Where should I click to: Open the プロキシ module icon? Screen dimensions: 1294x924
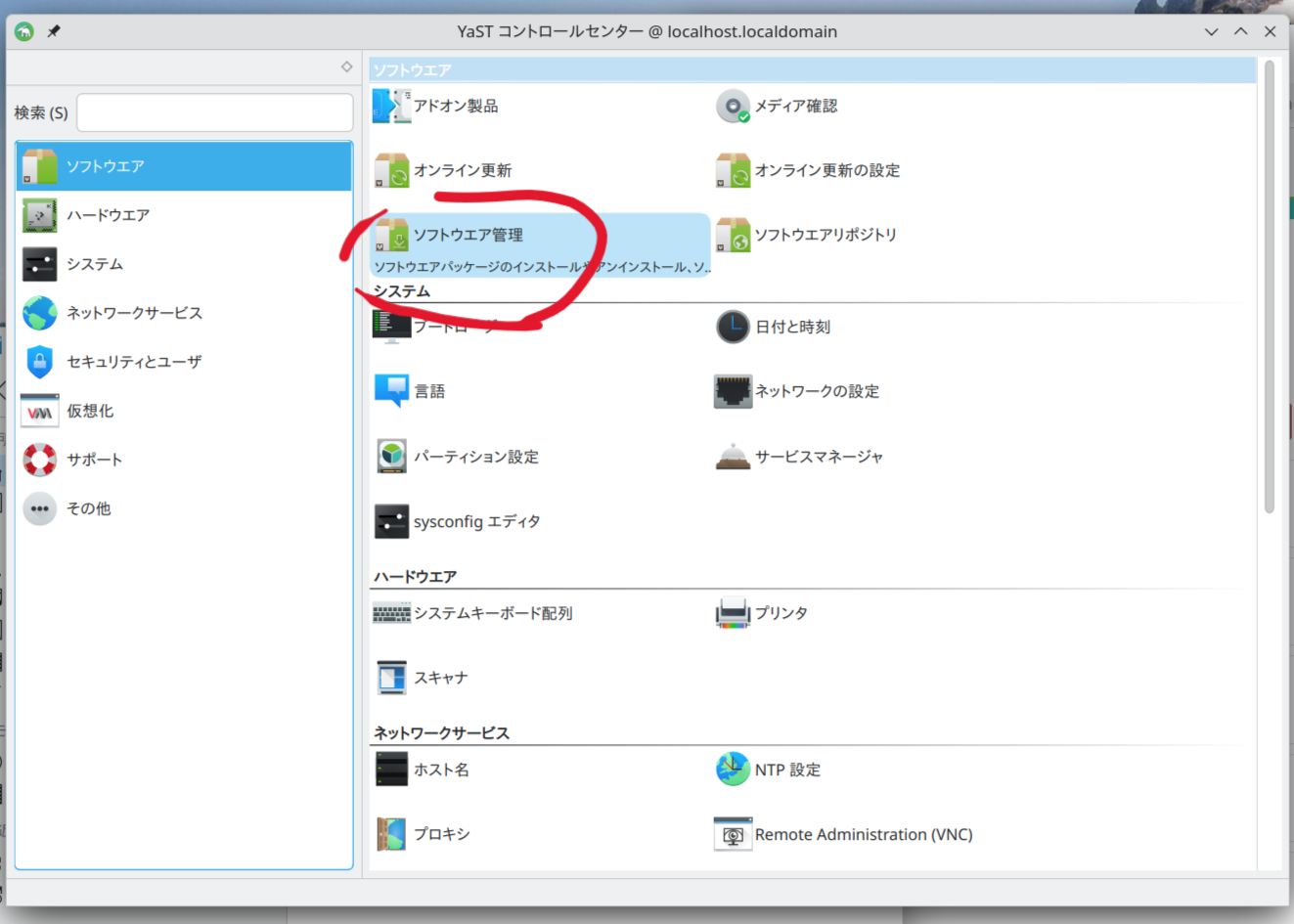391,834
